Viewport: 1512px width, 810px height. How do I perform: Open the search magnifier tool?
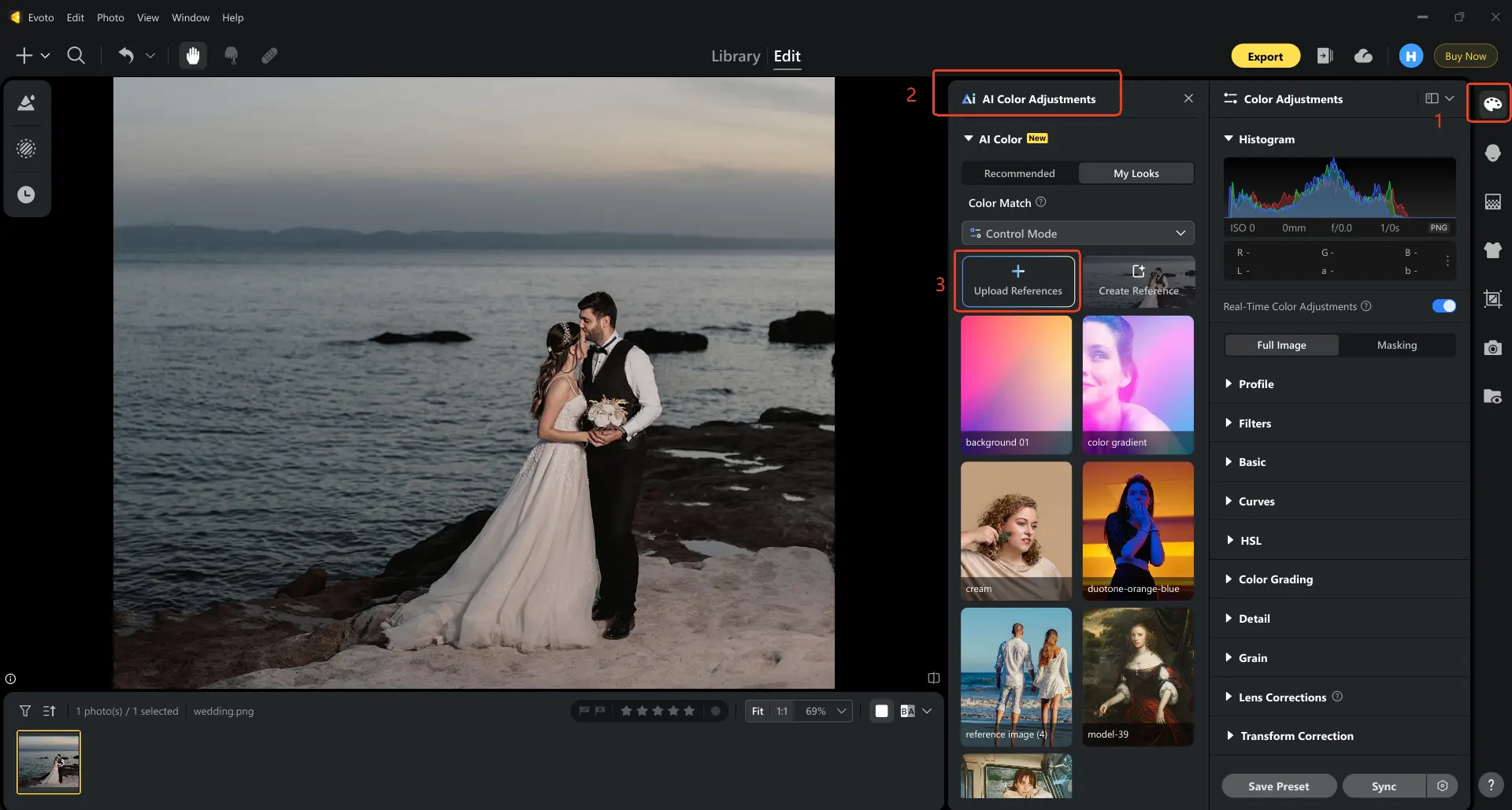click(76, 55)
